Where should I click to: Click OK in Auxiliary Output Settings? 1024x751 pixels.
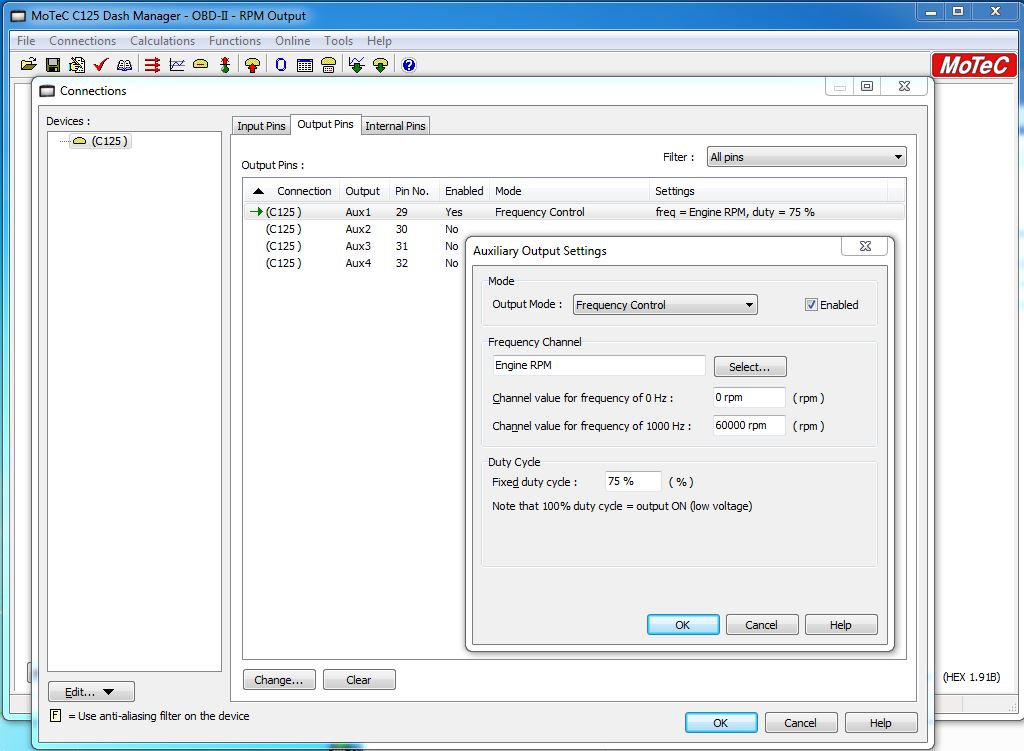point(683,624)
